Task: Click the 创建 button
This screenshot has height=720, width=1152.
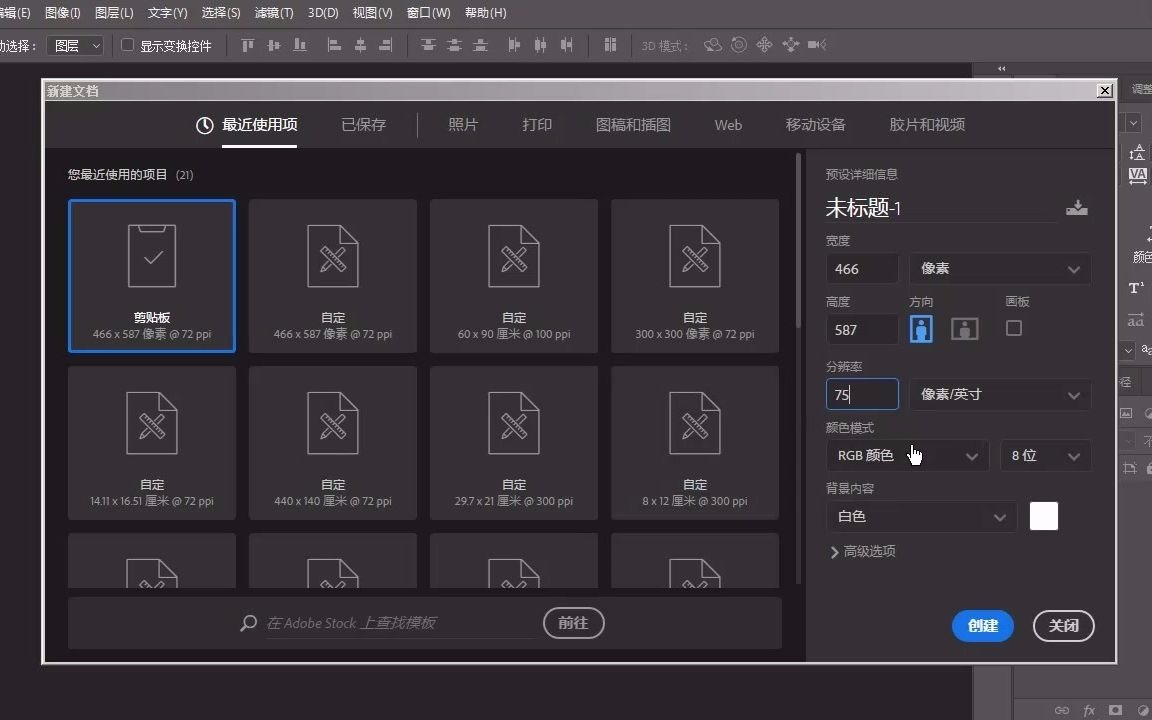Action: pyautogui.click(x=982, y=626)
